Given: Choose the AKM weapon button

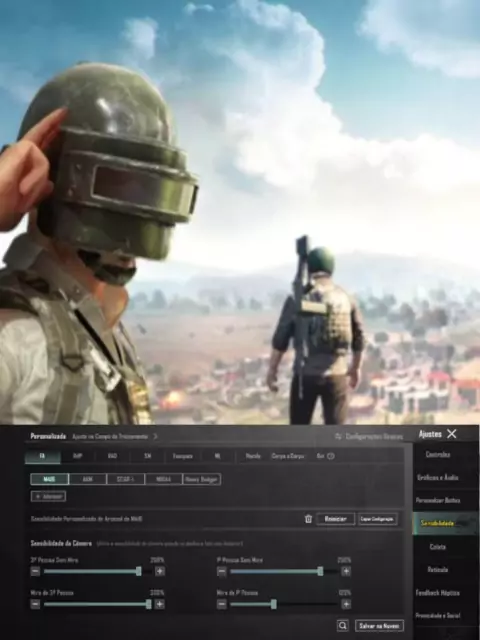Looking at the screenshot, I should pyautogui.click(x=87, y=479).
